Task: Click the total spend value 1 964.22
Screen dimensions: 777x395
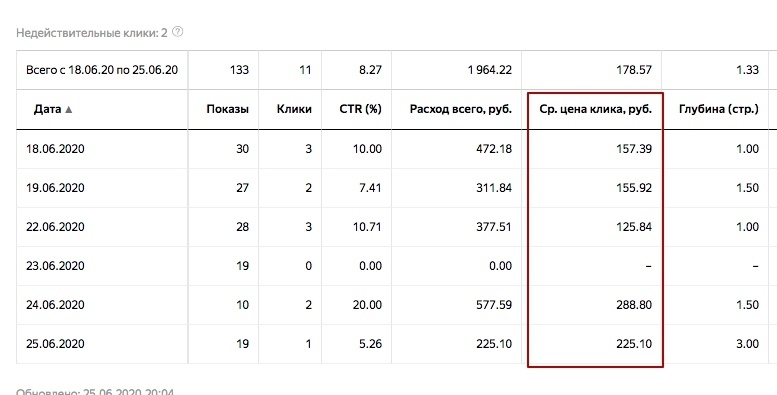Action: pos(490,70)
